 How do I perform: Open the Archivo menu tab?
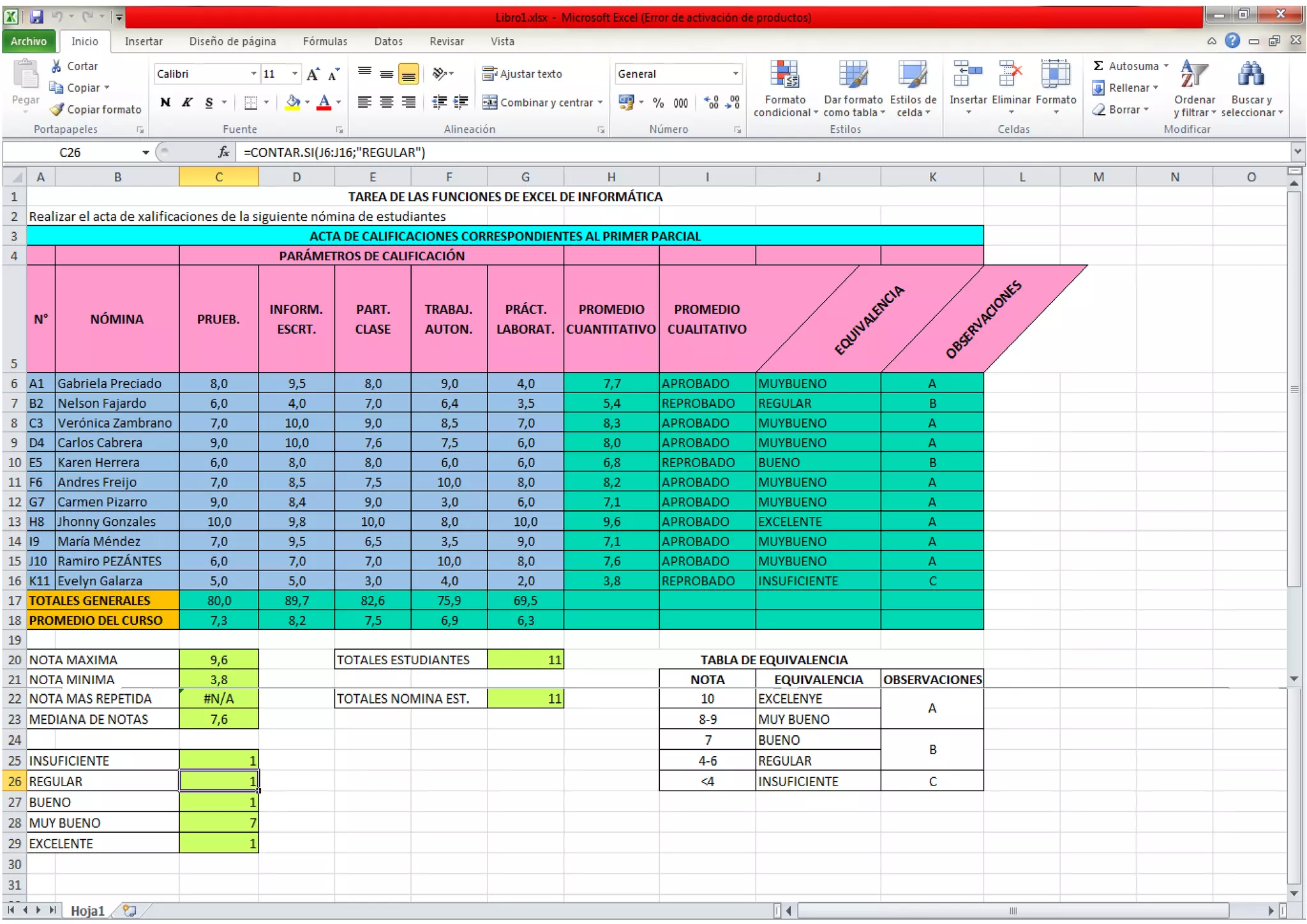(x=29, y=41)
